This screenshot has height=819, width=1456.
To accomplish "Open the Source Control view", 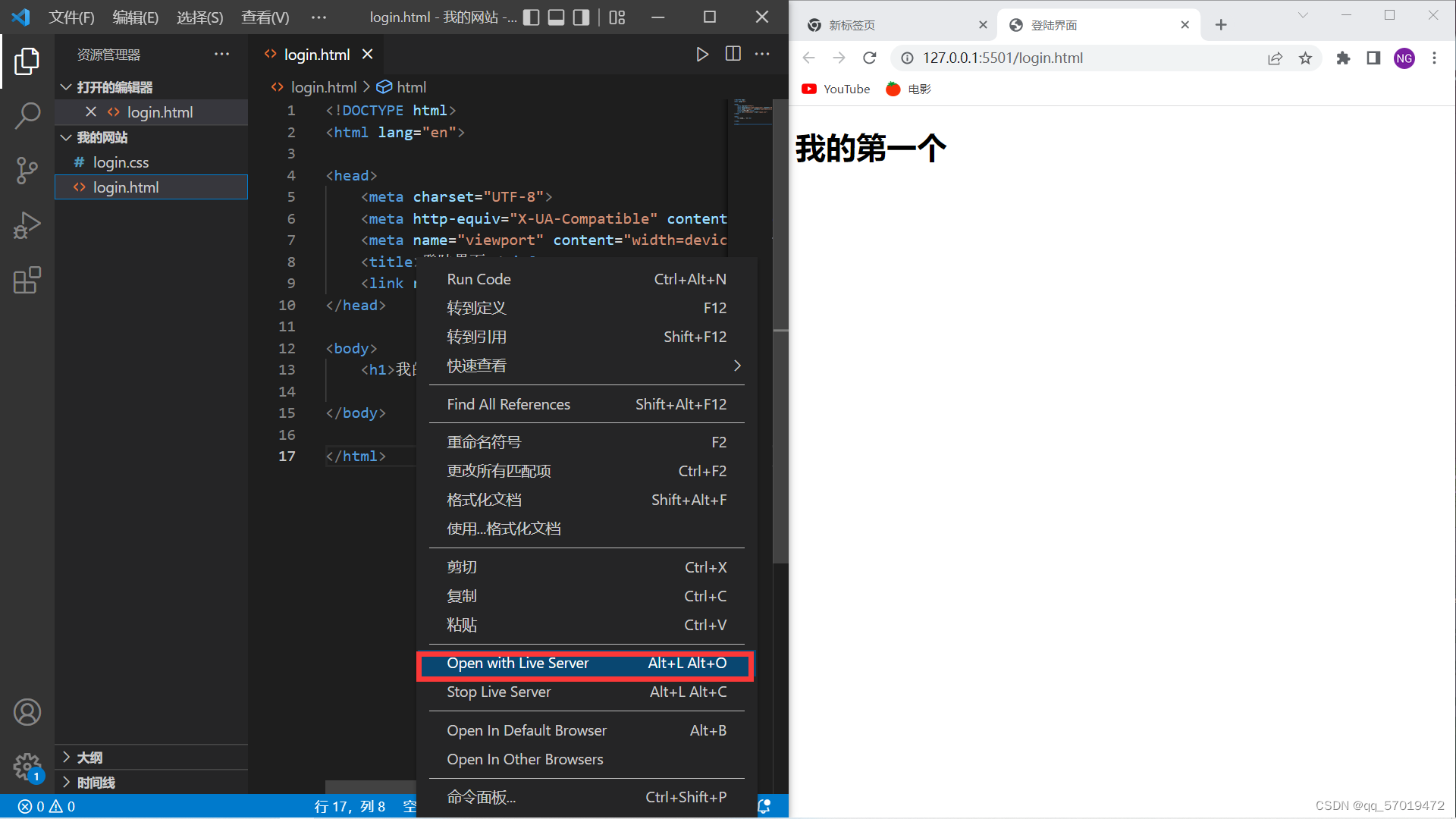I will 27,171.
